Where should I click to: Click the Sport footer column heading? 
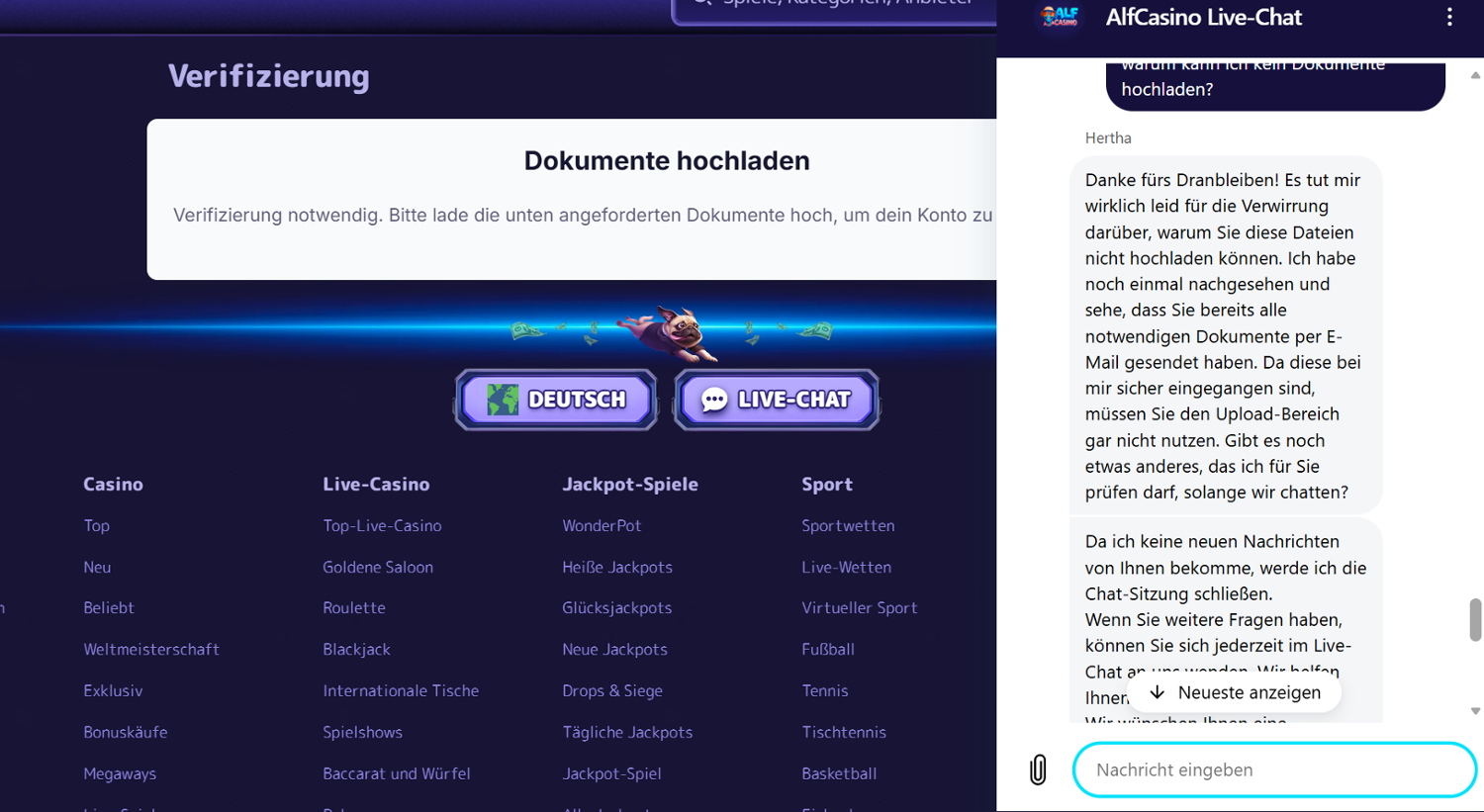[827, 484]
